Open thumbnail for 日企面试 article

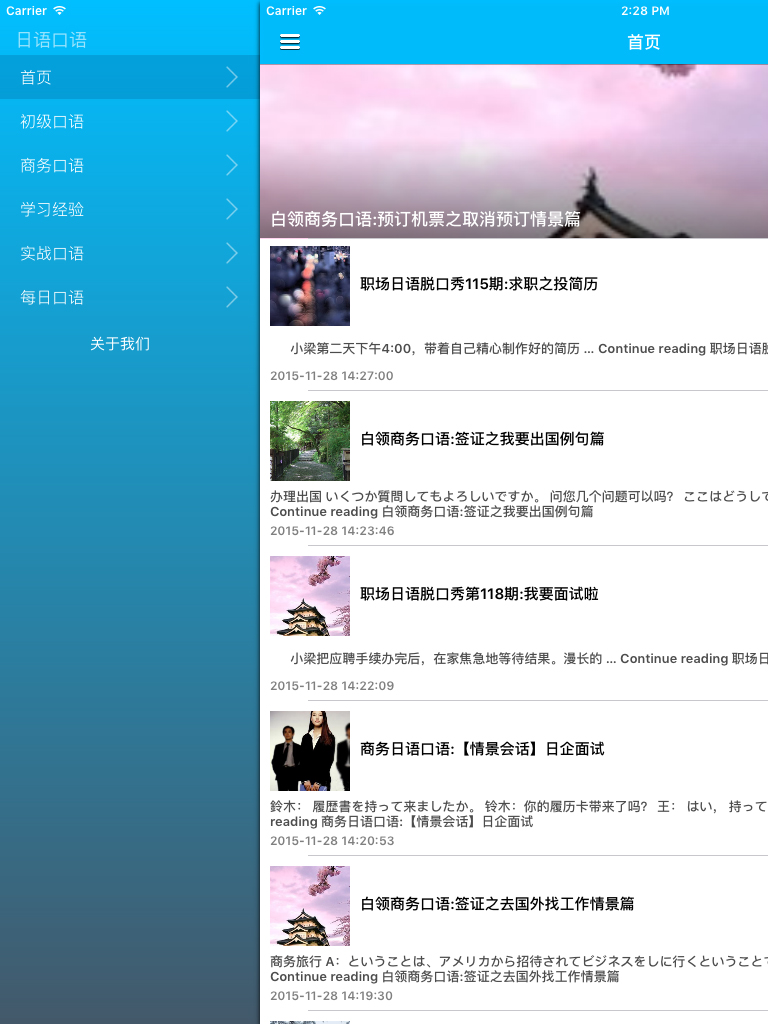point(310,751)
